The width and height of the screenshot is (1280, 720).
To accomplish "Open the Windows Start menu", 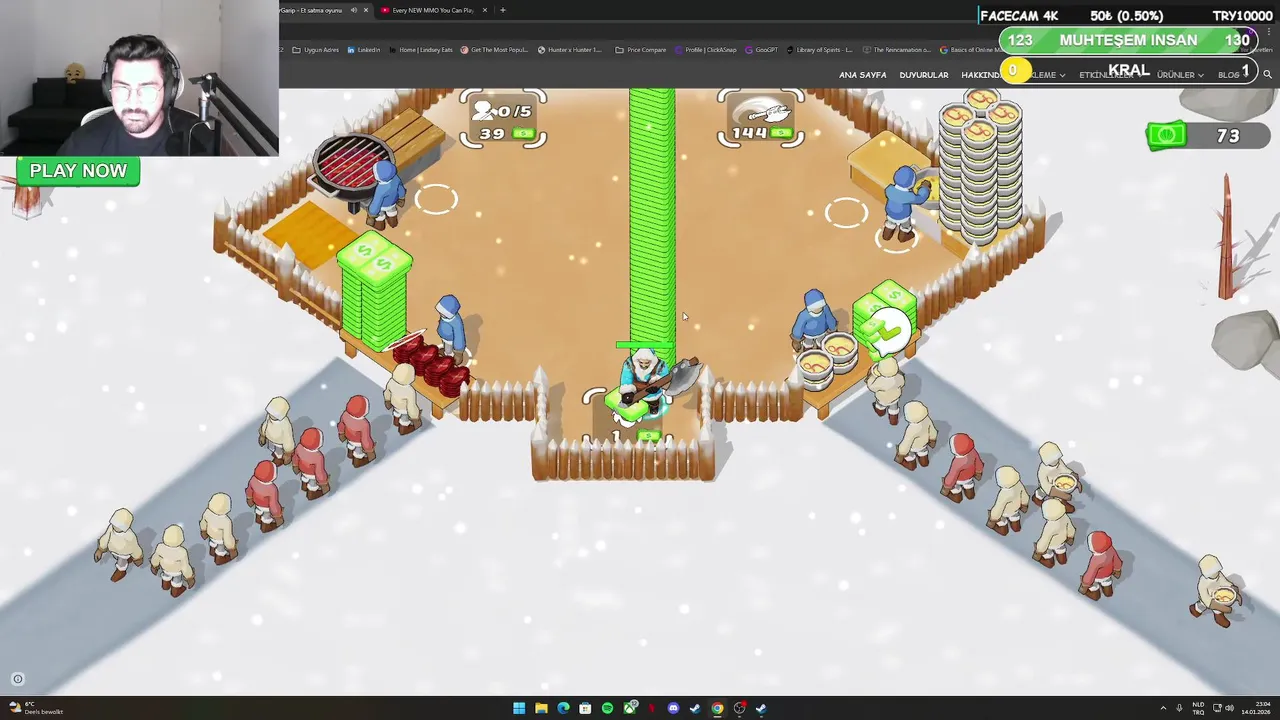I will pos(519,708).
